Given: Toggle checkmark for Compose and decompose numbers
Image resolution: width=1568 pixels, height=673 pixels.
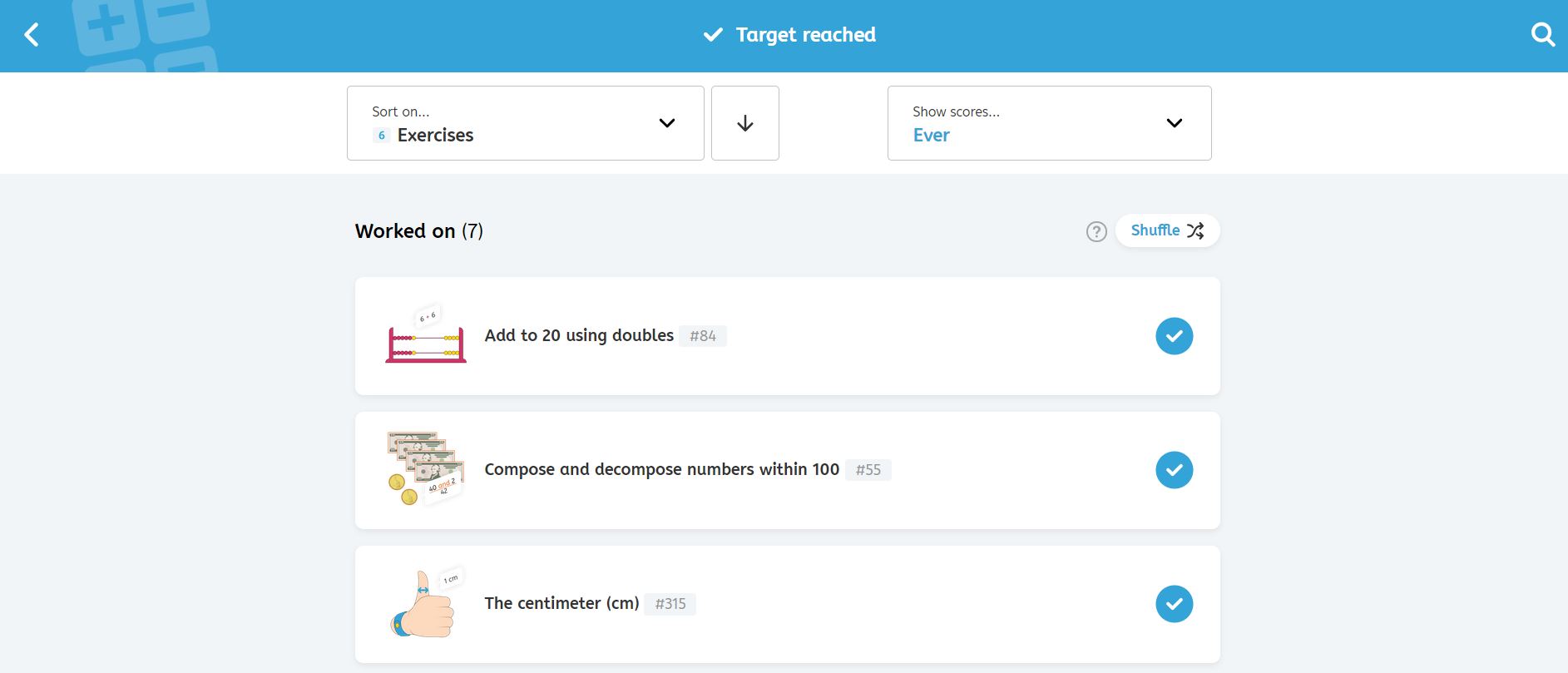Looking at the screenshot, I should (1174, 470).
